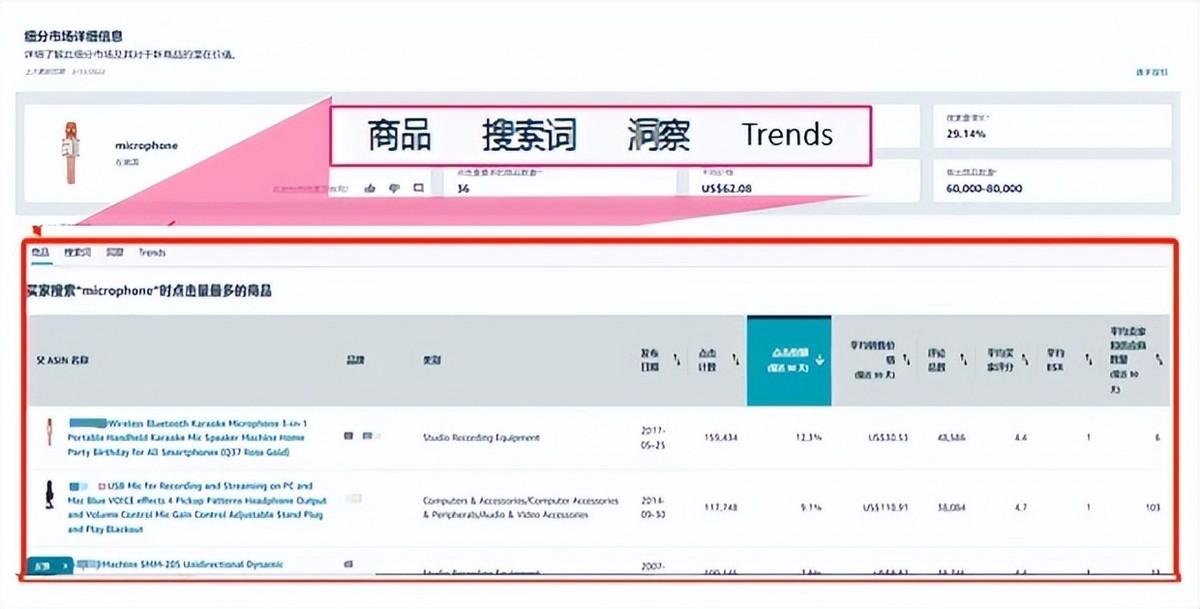Open the small 洞察 tab
1200x609 pixels.
pos(115,253)
